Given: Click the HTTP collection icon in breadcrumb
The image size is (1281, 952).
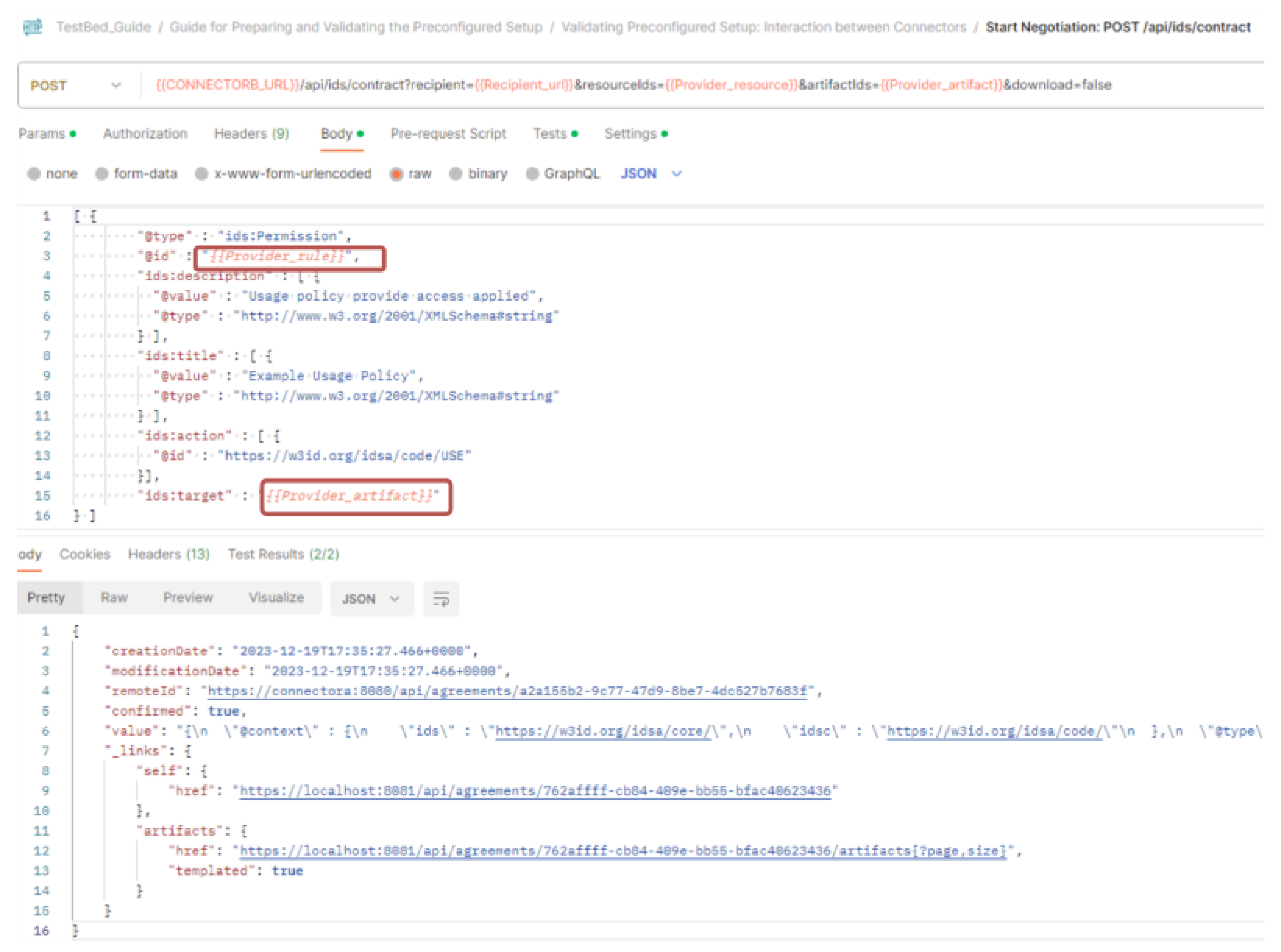Looking at the screenshot, I should (32, 27).
